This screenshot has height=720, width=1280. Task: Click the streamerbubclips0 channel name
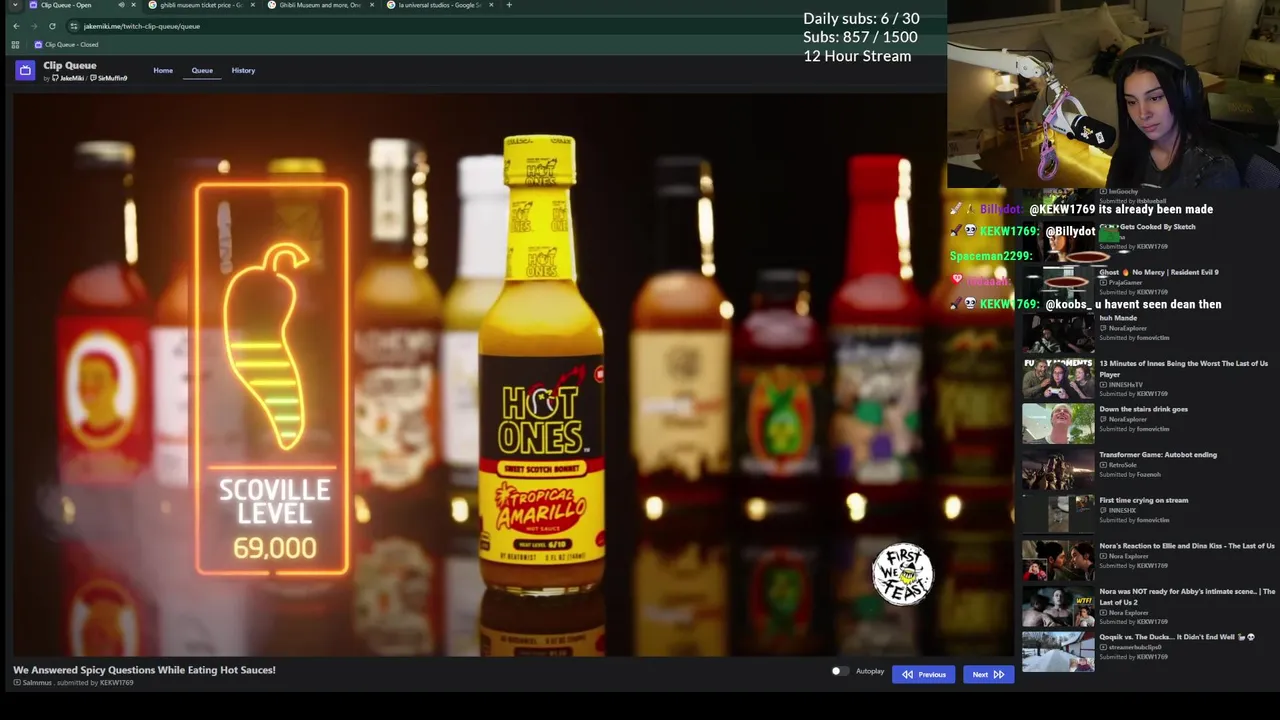[1137, 647]
